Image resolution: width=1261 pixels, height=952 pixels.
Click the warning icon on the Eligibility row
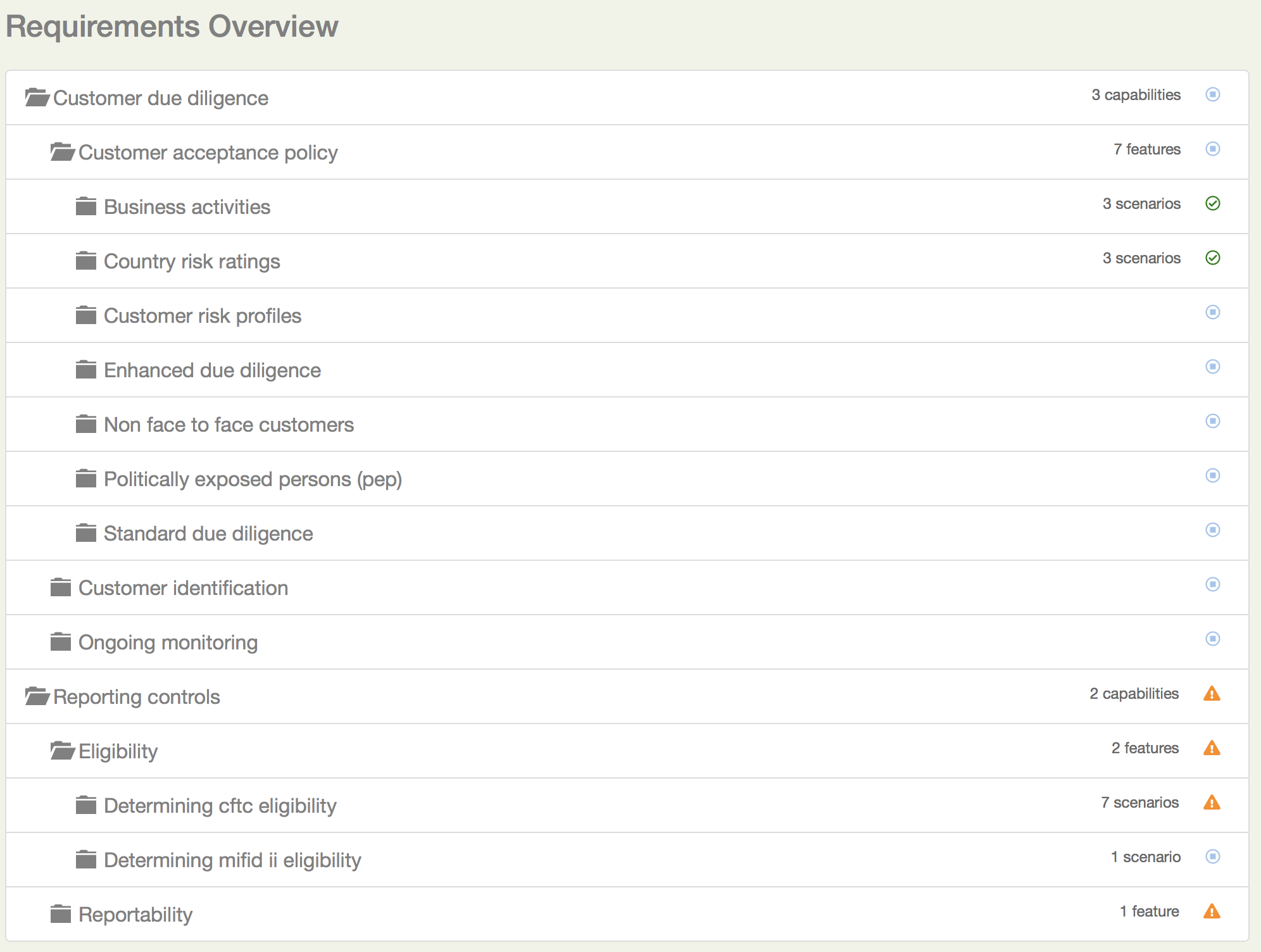pyautogui.click(x=1211, y=748)
